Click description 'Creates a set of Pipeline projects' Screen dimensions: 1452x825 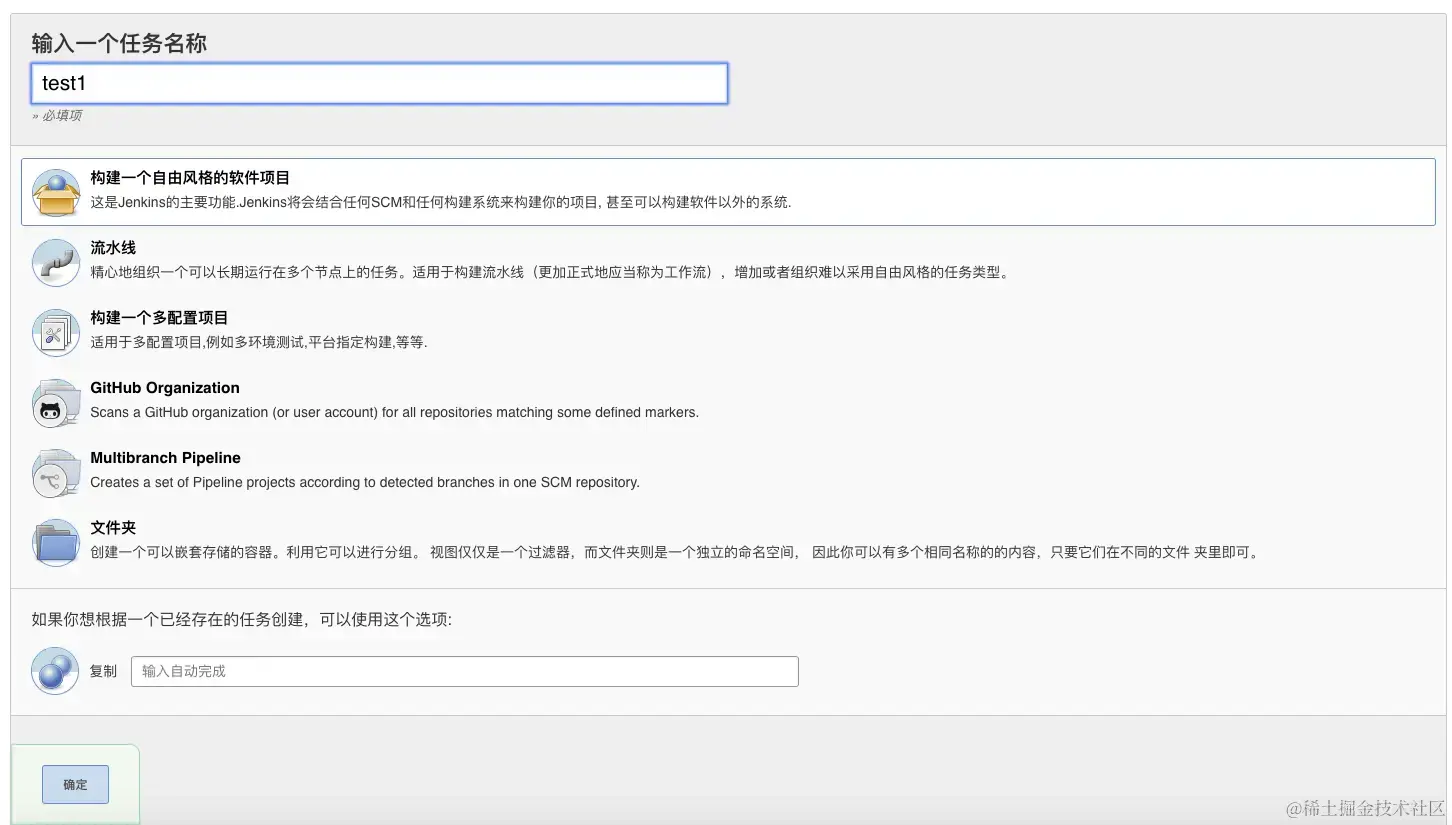(x=365, y=482)
